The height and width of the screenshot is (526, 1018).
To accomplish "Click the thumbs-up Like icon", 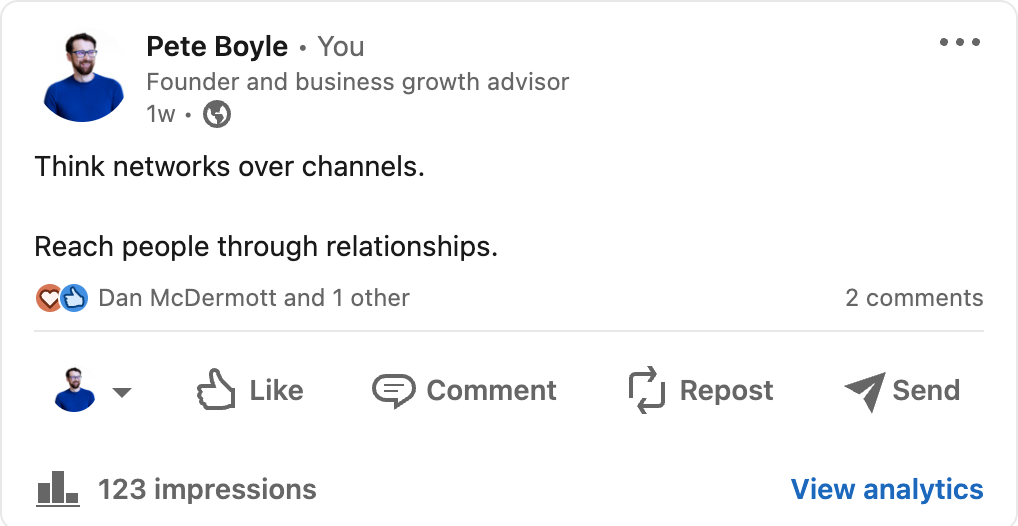I will click(216, 390).
